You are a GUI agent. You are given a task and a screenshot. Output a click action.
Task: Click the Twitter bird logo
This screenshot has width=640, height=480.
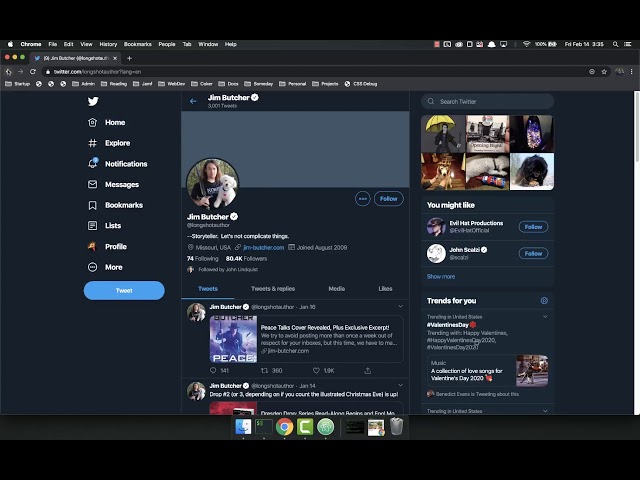(93, 101)
